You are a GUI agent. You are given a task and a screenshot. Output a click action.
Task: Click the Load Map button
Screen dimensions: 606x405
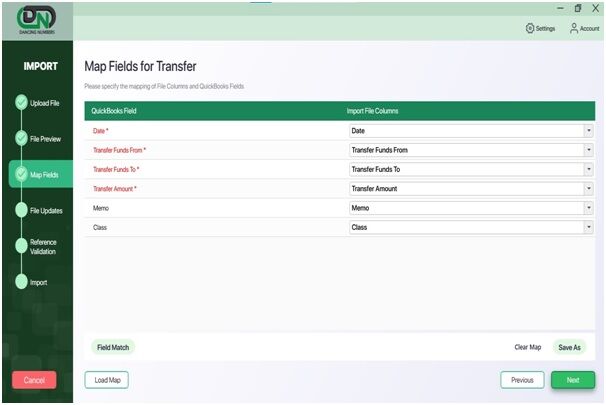[x=107, y=380]
